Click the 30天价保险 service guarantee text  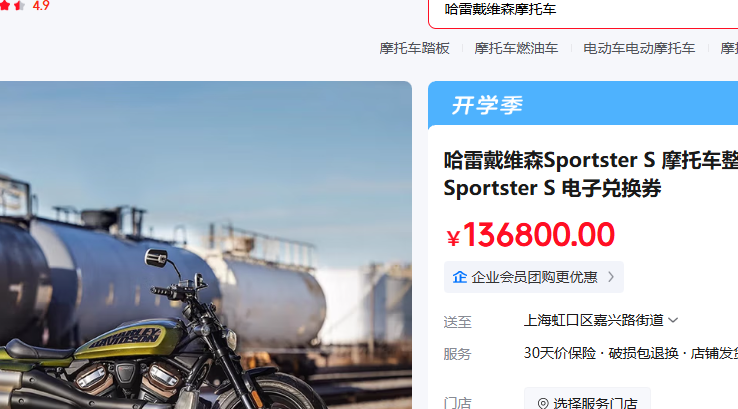tap(560, 353)
